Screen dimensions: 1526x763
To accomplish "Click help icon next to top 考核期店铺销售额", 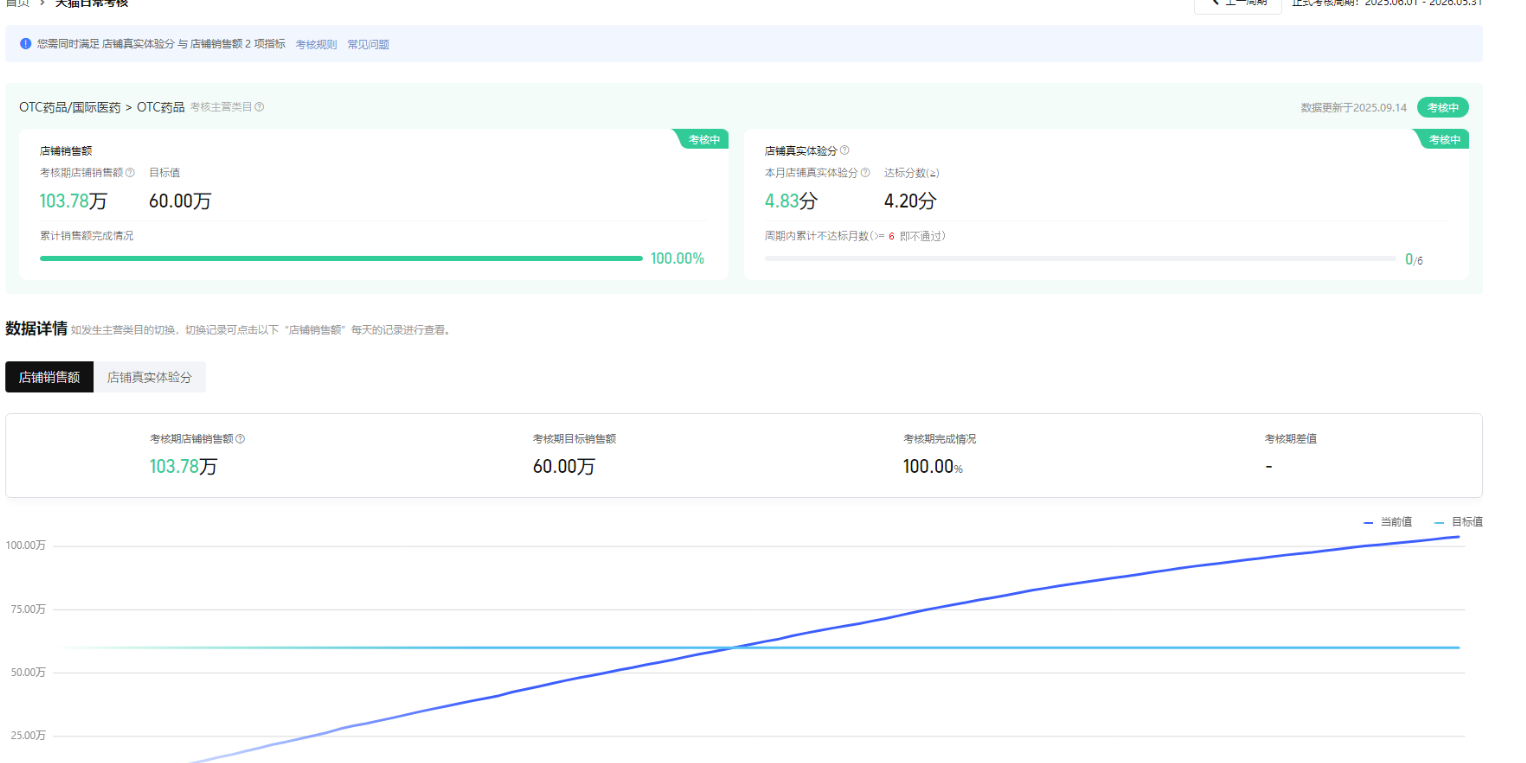I will pos(130,173).
